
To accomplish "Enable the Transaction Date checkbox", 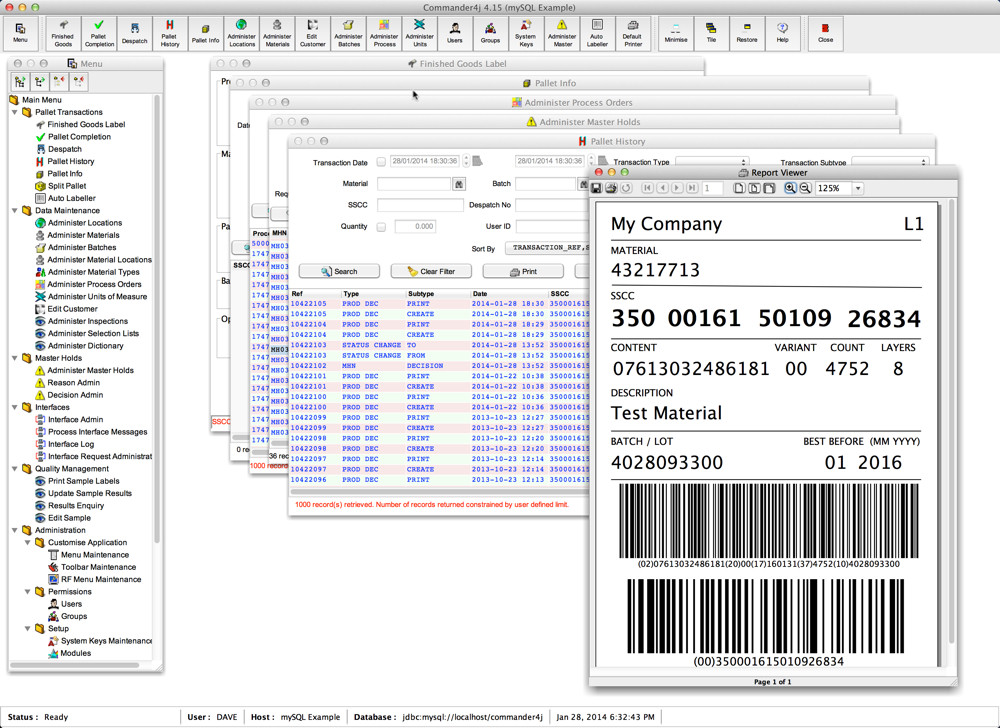I will click(x=381, y=162).
